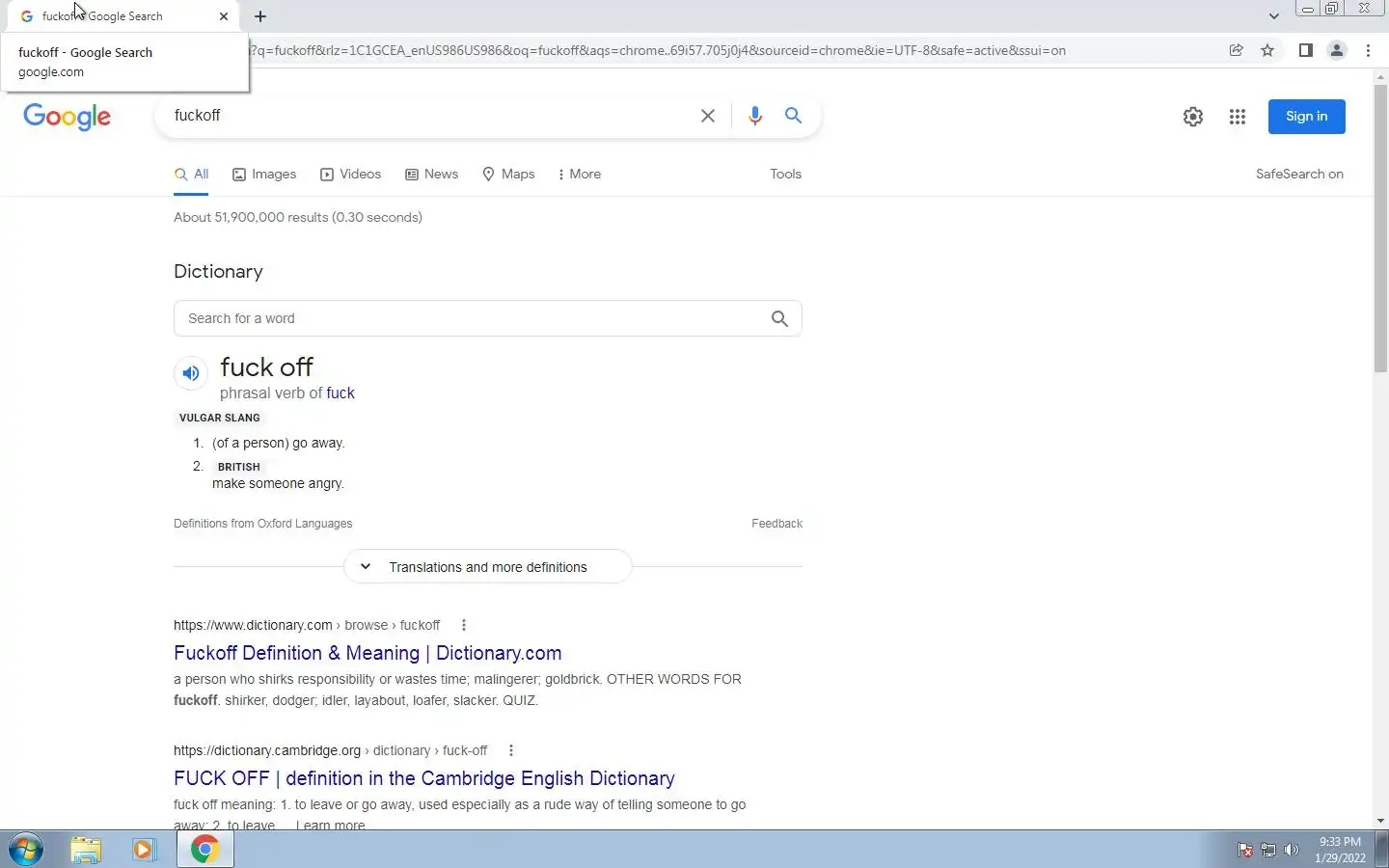This screenshot has height=868, width=1389.
Task: Open File Explorer from the taskbar
Action: click(x=86, y=850)
